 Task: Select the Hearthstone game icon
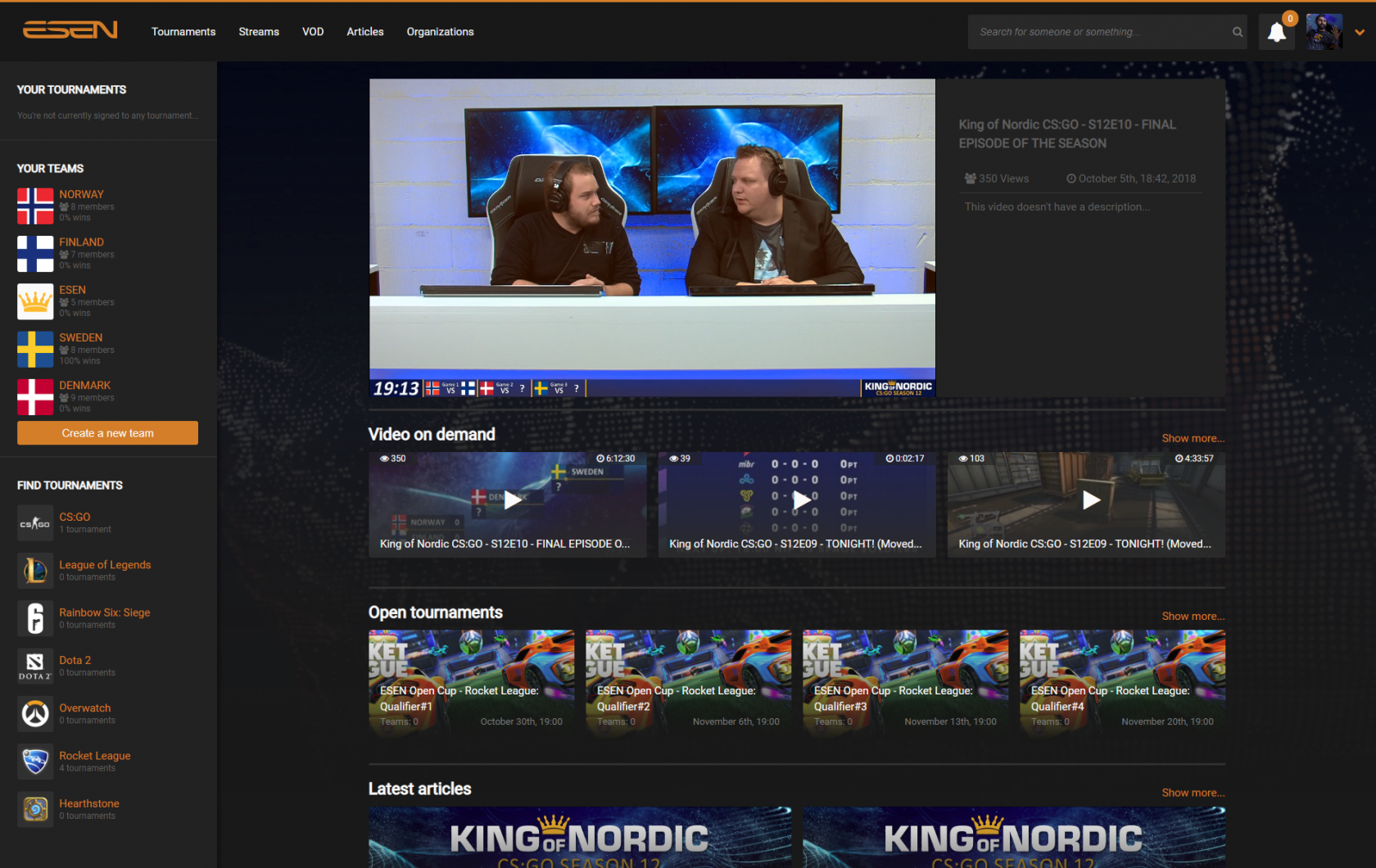point(35,809)
